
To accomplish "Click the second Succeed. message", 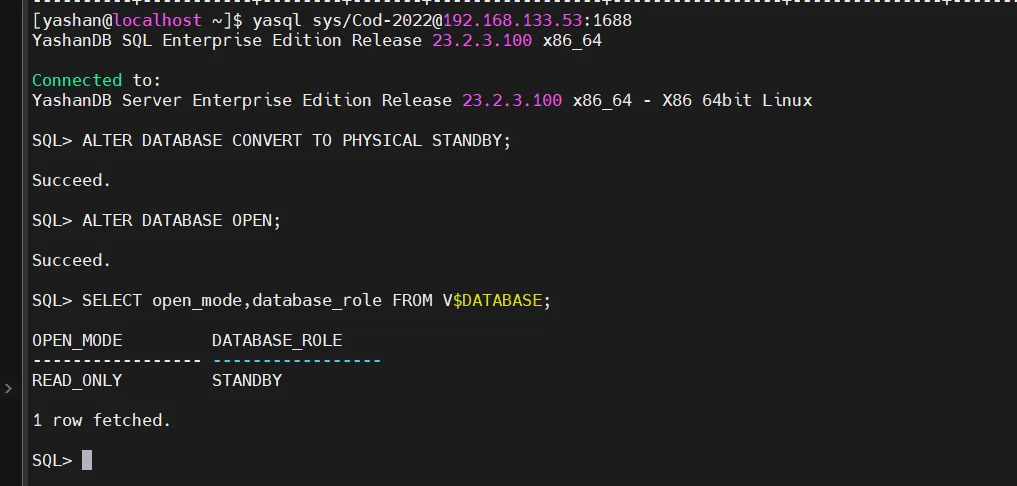I will click(x=71, y=260).
